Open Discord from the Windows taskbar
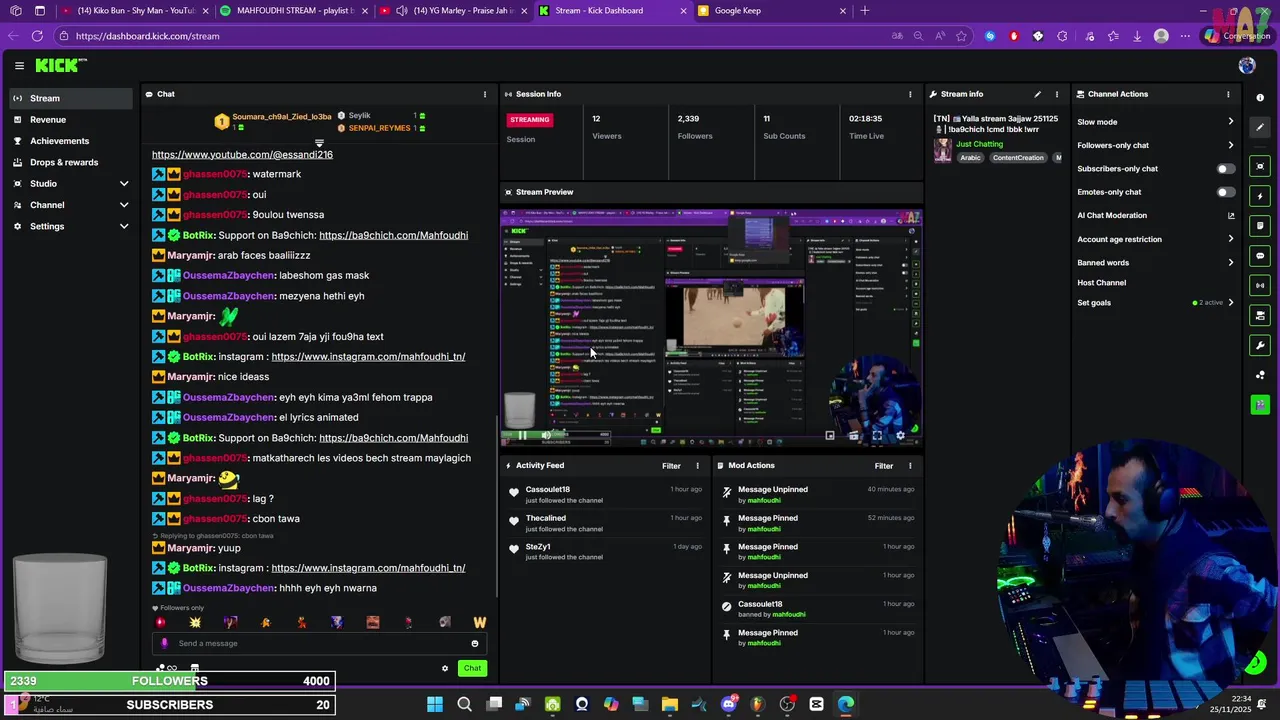 729,704
